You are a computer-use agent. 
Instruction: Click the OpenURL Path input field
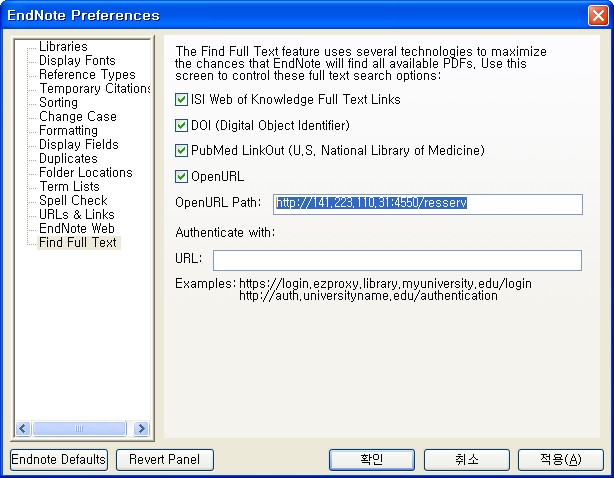point(428,204)
